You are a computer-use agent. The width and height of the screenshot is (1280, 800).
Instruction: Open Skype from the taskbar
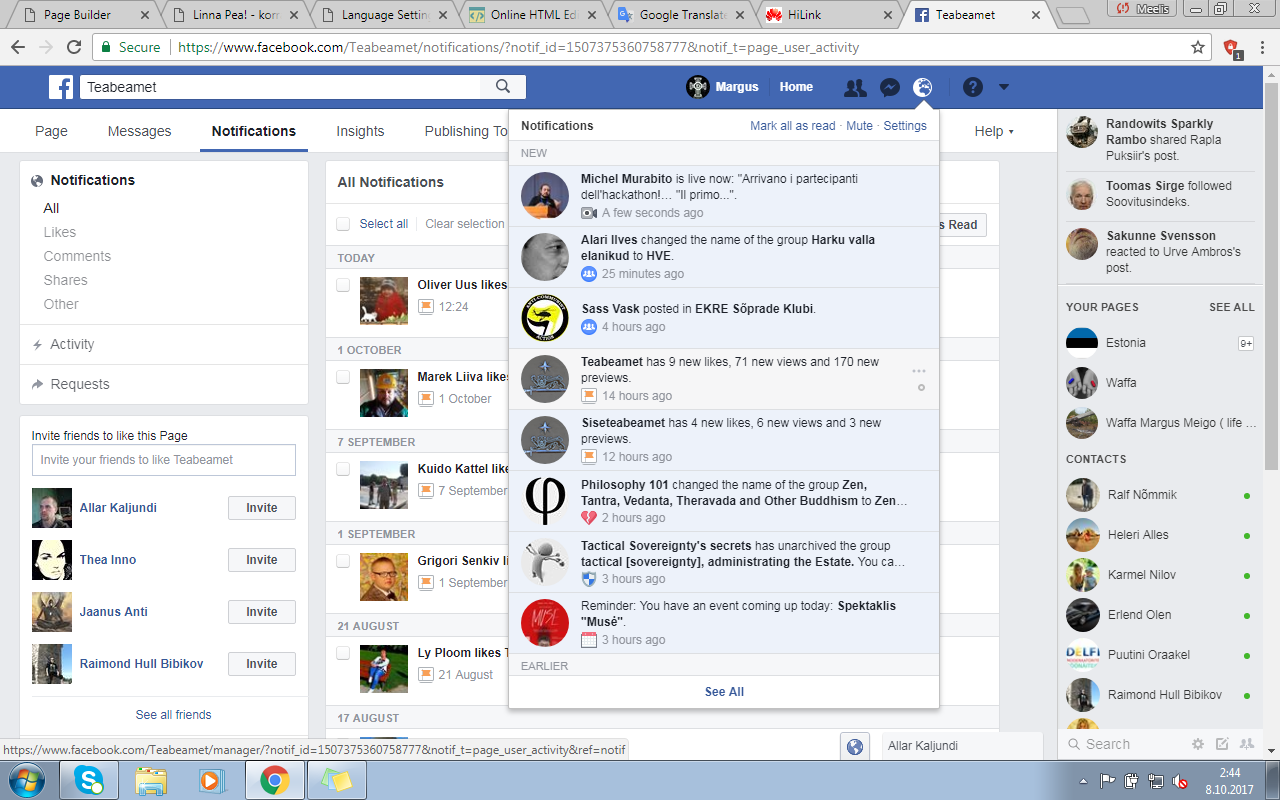[x=89, y=780]
